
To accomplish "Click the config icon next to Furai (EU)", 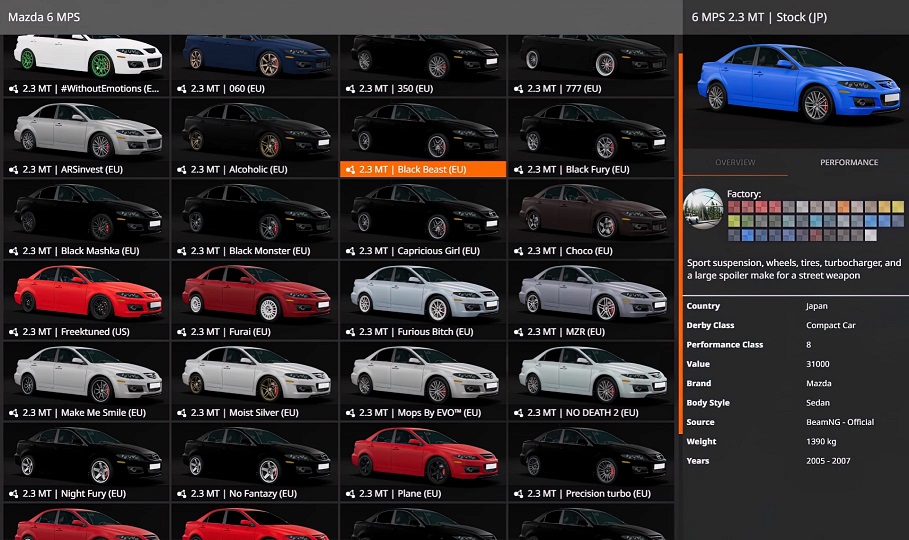I will click(x=182, y=332).
